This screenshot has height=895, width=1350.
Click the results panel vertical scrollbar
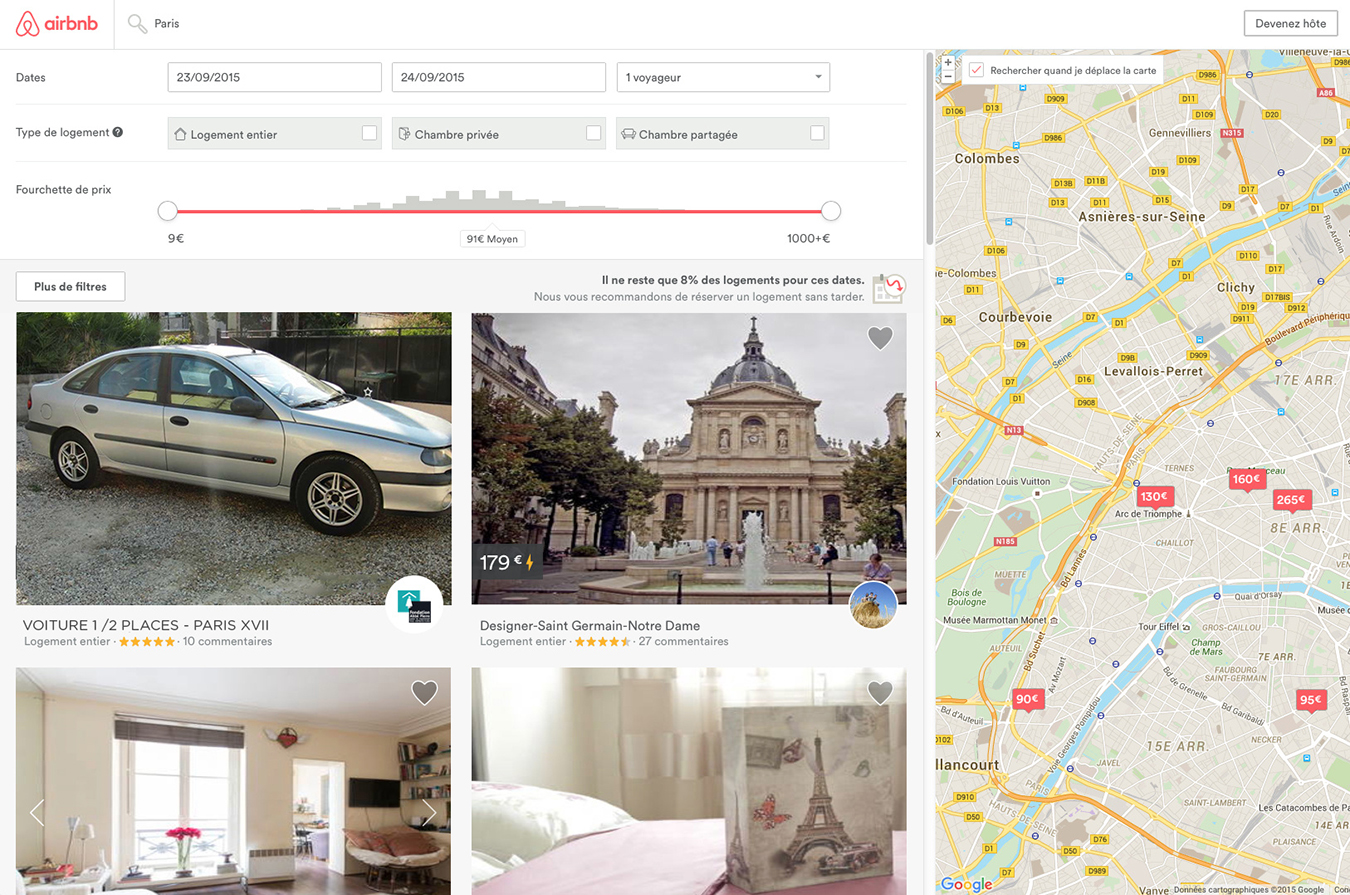[930, 150]
